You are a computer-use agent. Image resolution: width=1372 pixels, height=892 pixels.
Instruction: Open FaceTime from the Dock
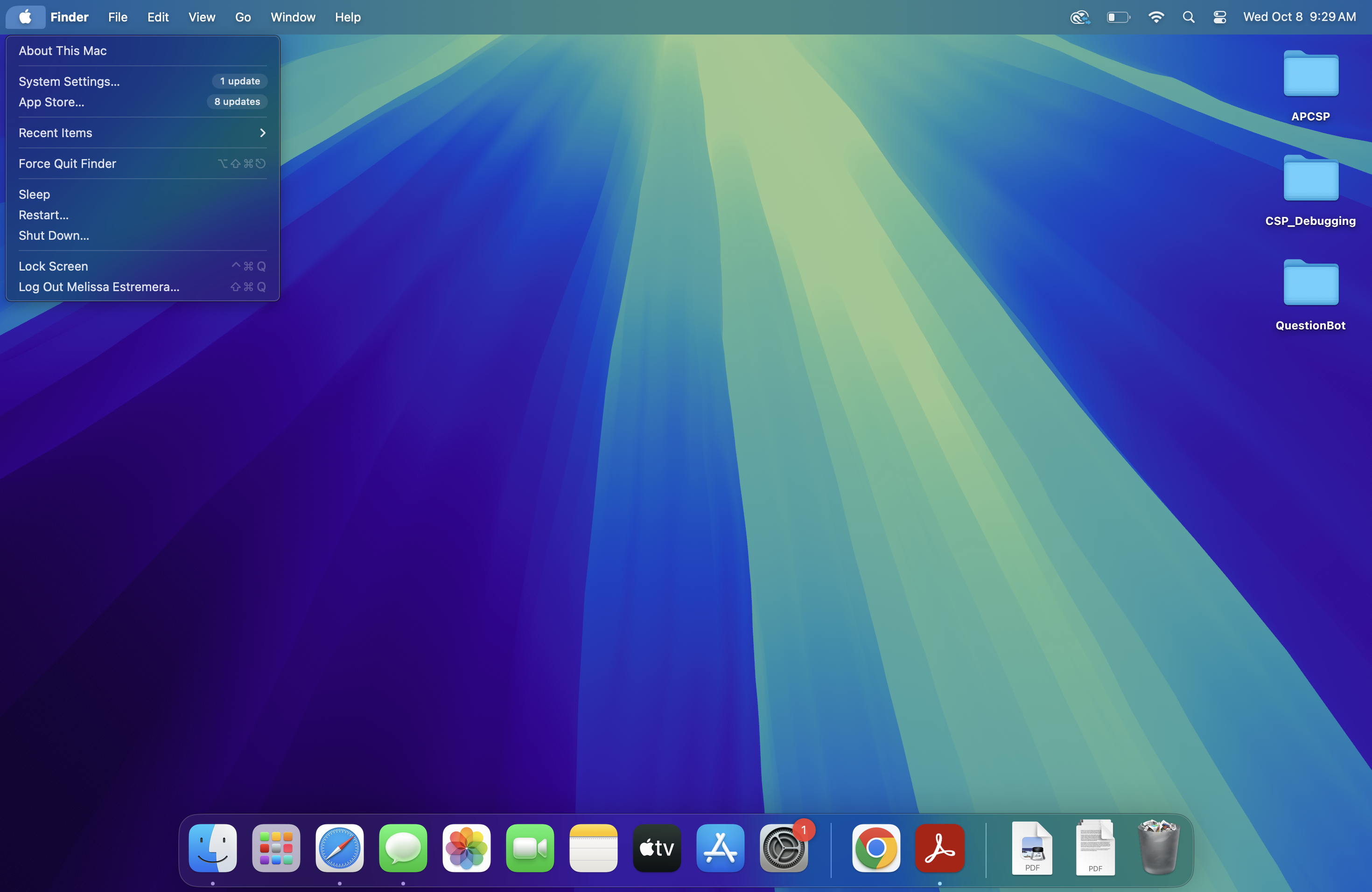tap(530, 848)
